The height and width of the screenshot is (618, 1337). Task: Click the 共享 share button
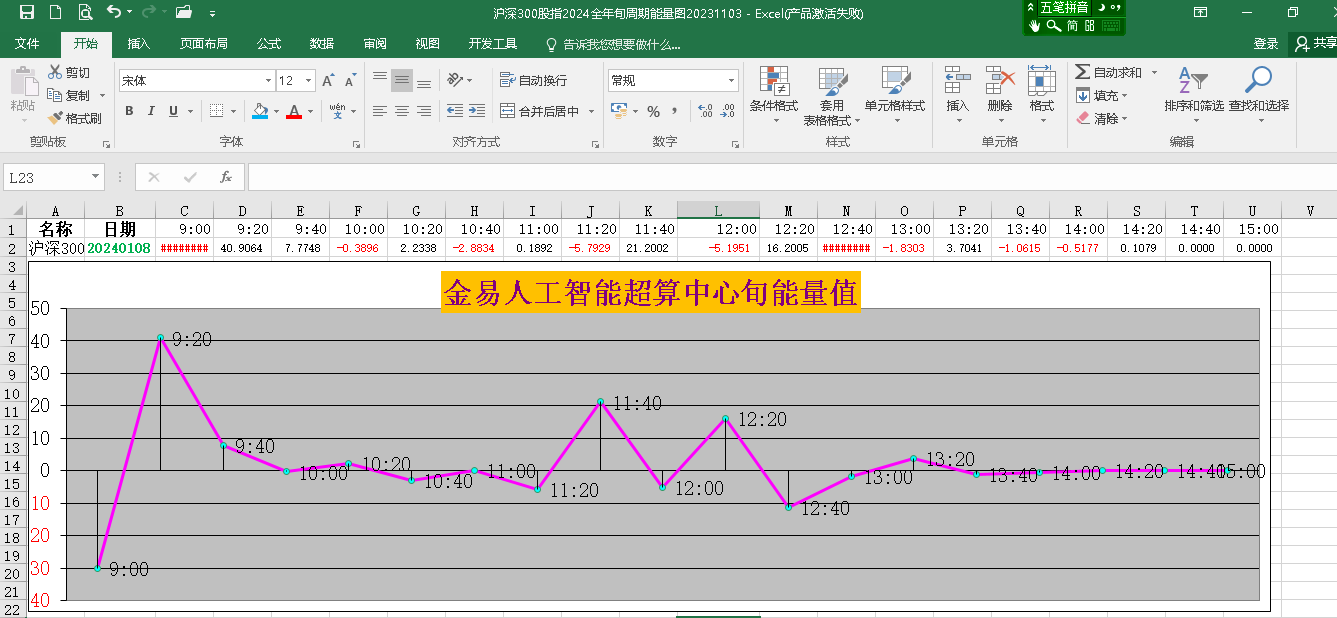coord(1315,44)
